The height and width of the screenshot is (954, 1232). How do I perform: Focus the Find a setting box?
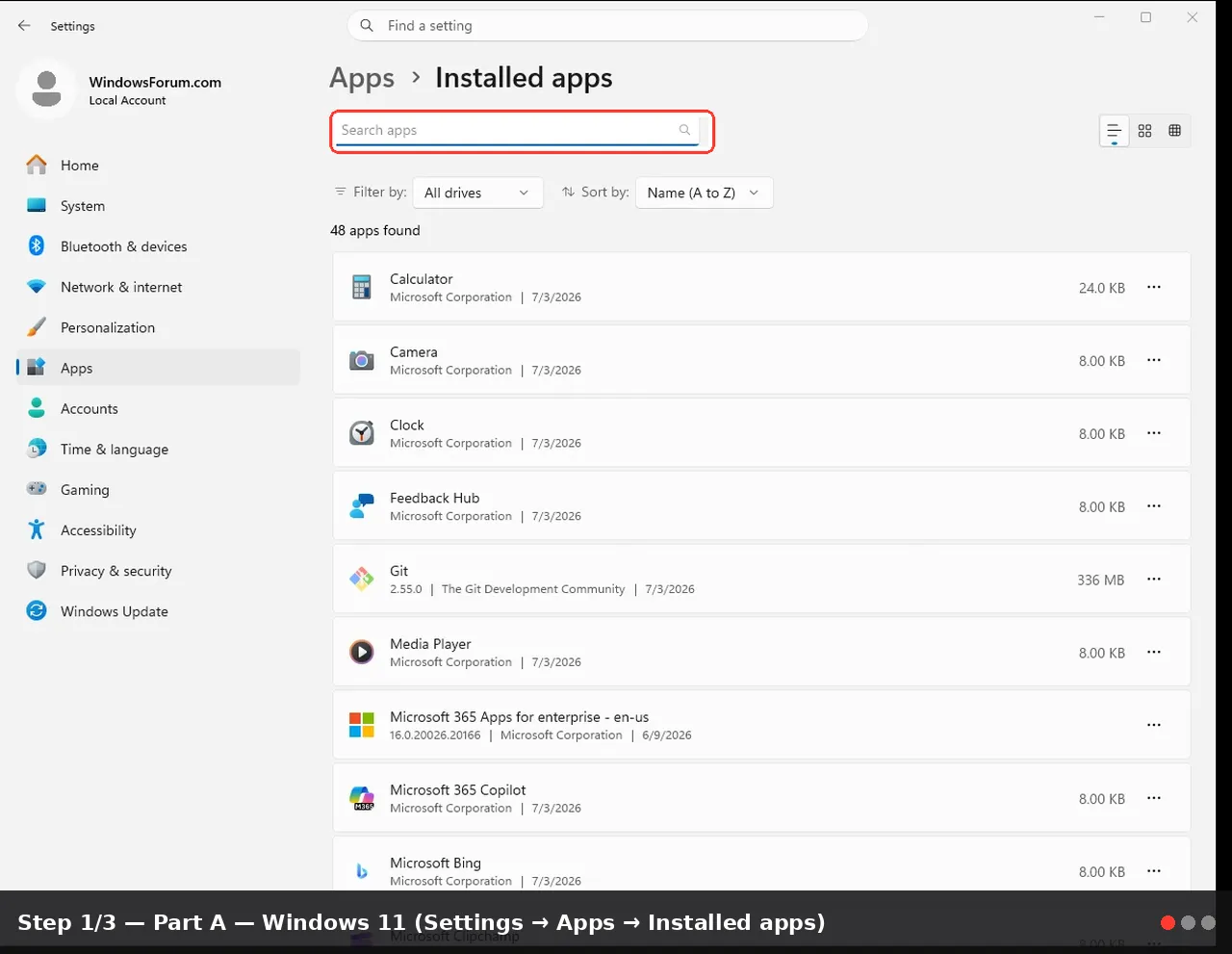(x=607, y=26)
